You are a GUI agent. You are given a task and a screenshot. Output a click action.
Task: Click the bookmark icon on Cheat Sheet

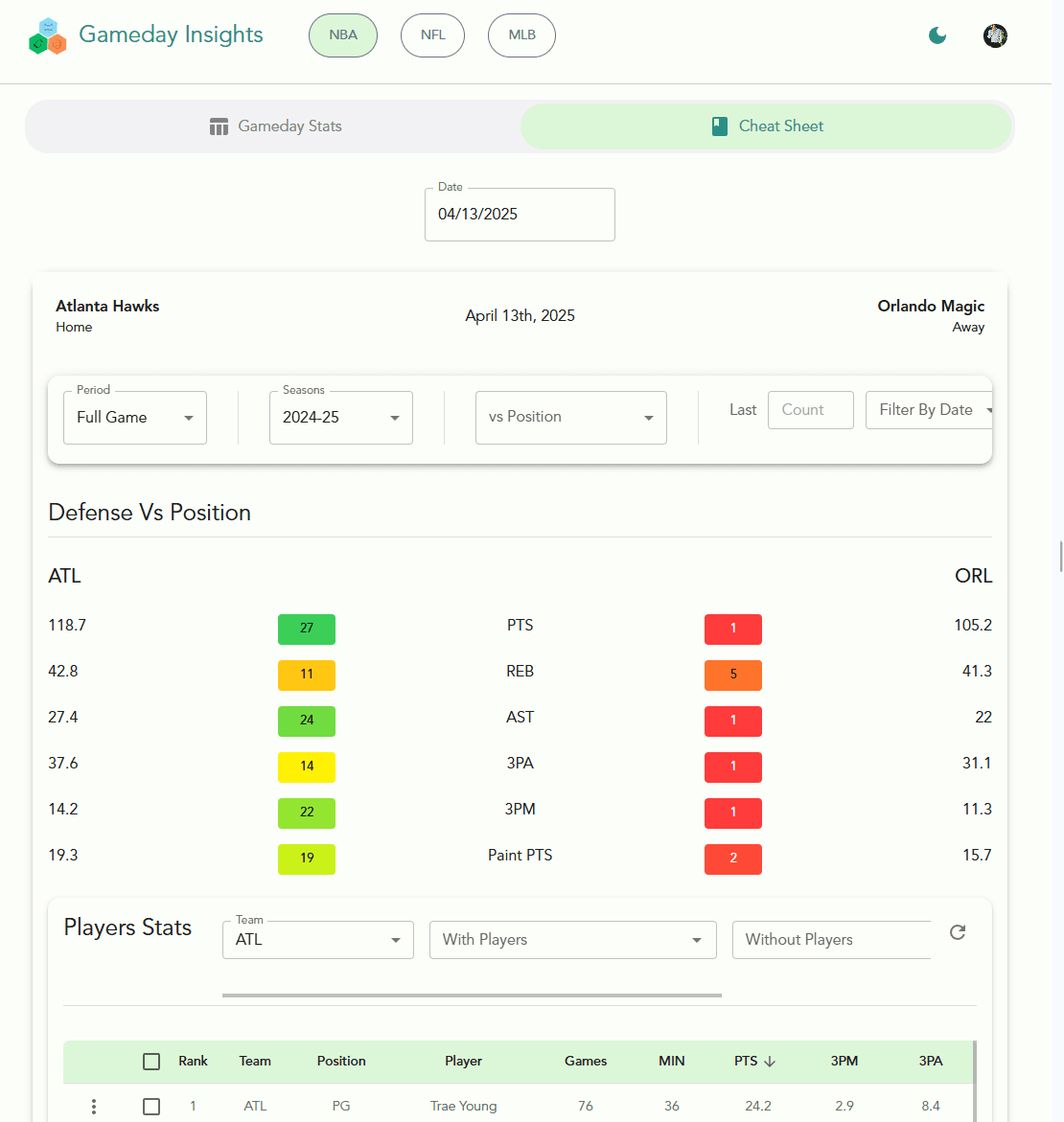click(720, 126)
